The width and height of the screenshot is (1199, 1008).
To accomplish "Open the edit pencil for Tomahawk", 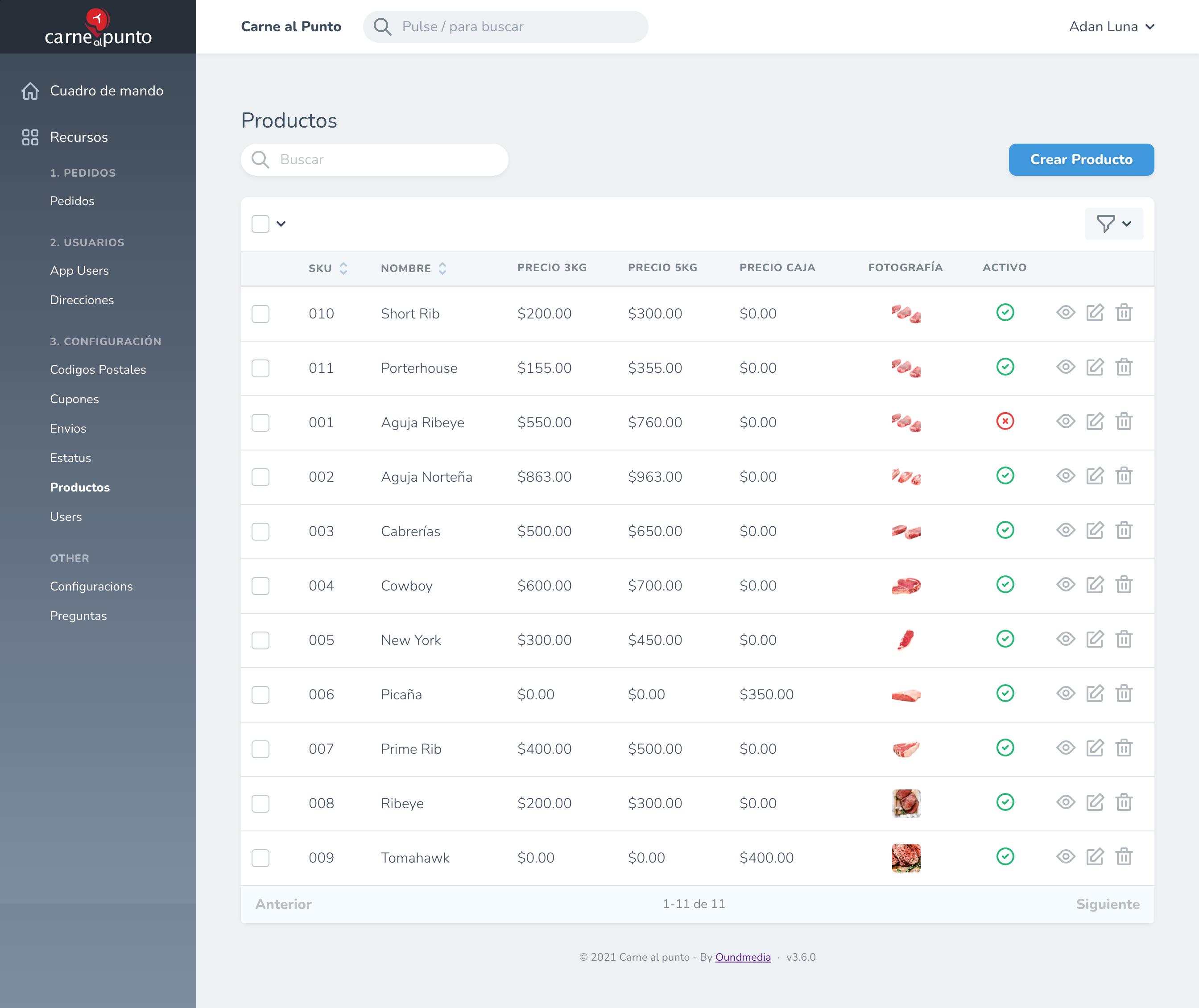I will (x=1095, y=856).
